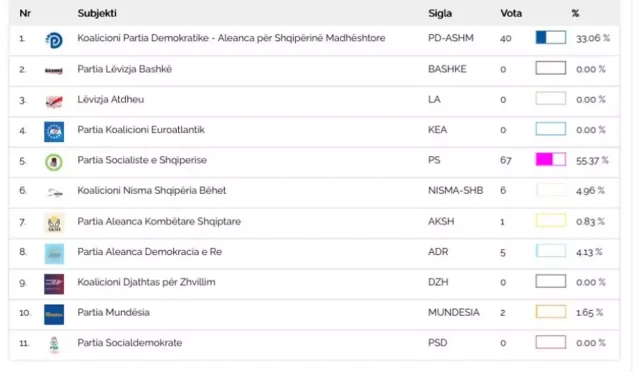Image resolution: width=640 pixels, height=372 pixels.
Task: Click Partia Mundësia party name
Action: pos(113,312)
